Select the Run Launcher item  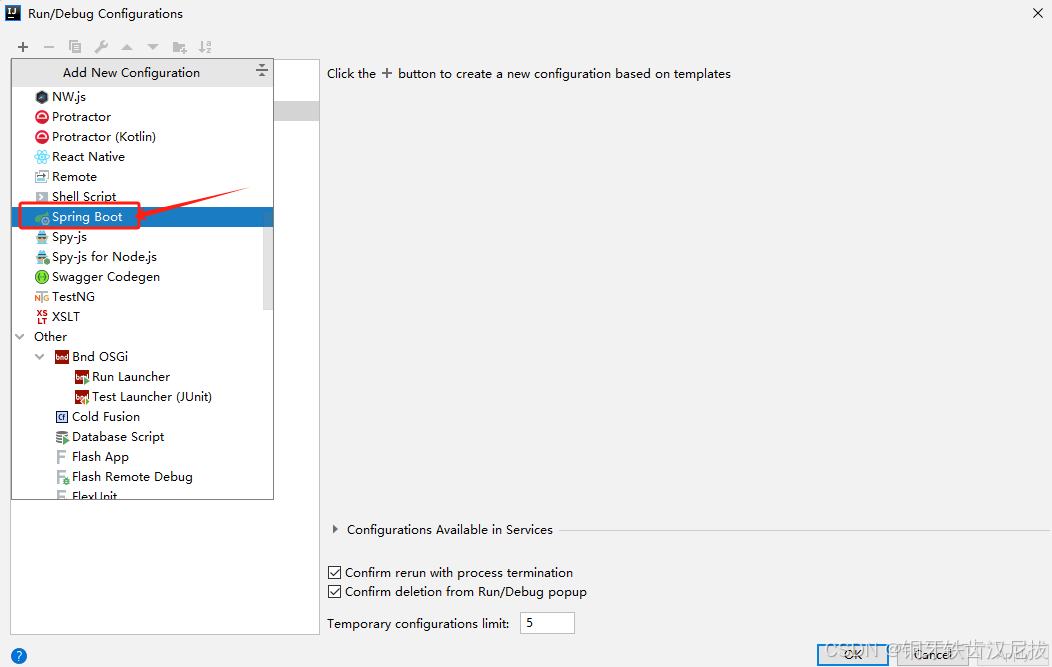tap(142, 377)
